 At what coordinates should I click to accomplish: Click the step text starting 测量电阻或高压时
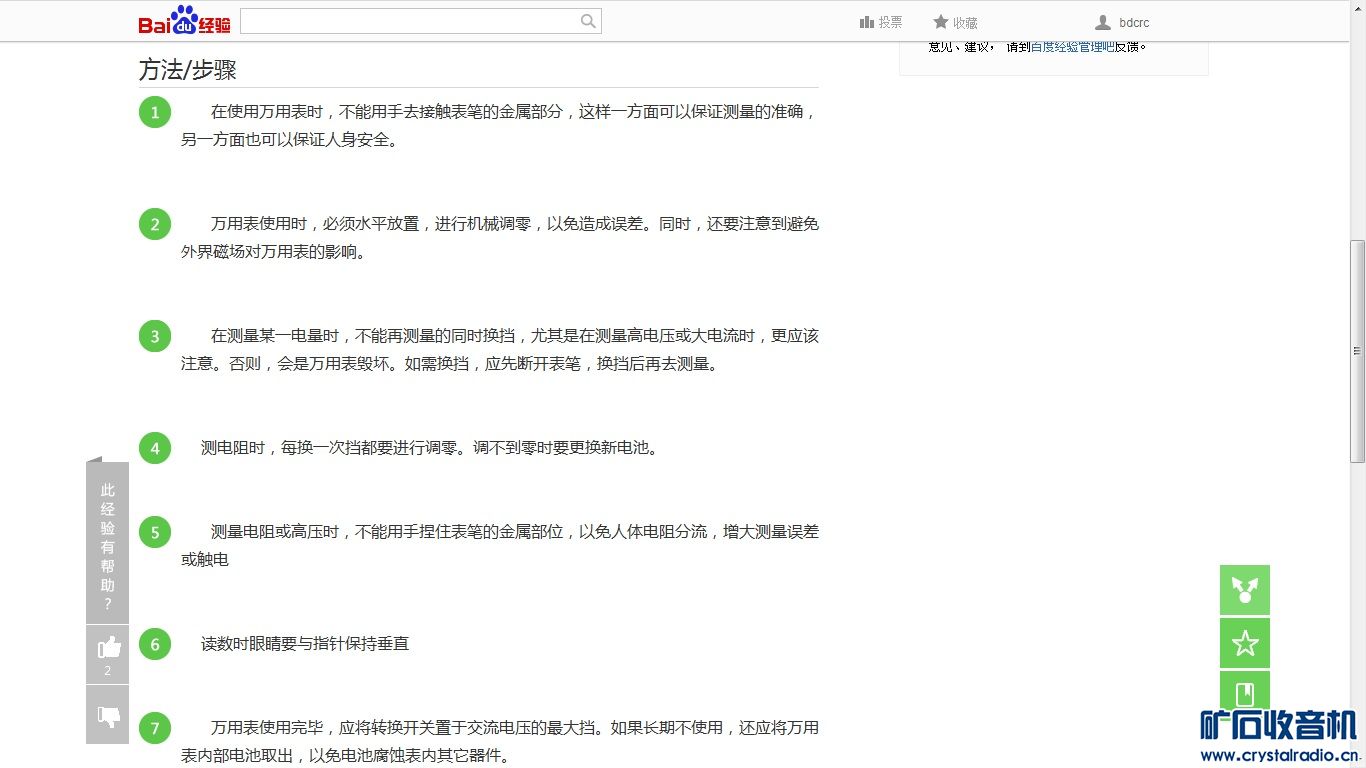point(500,546)
